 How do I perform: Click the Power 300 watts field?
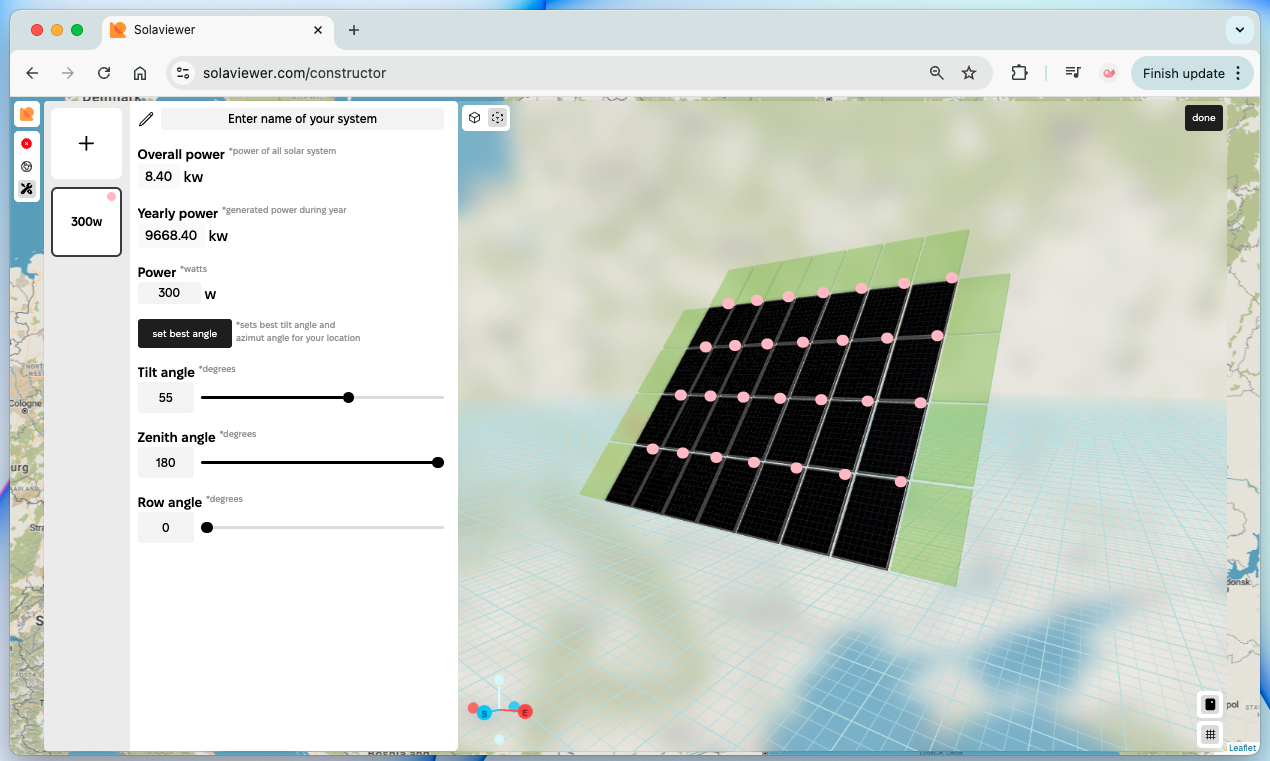tap(169, 293)
